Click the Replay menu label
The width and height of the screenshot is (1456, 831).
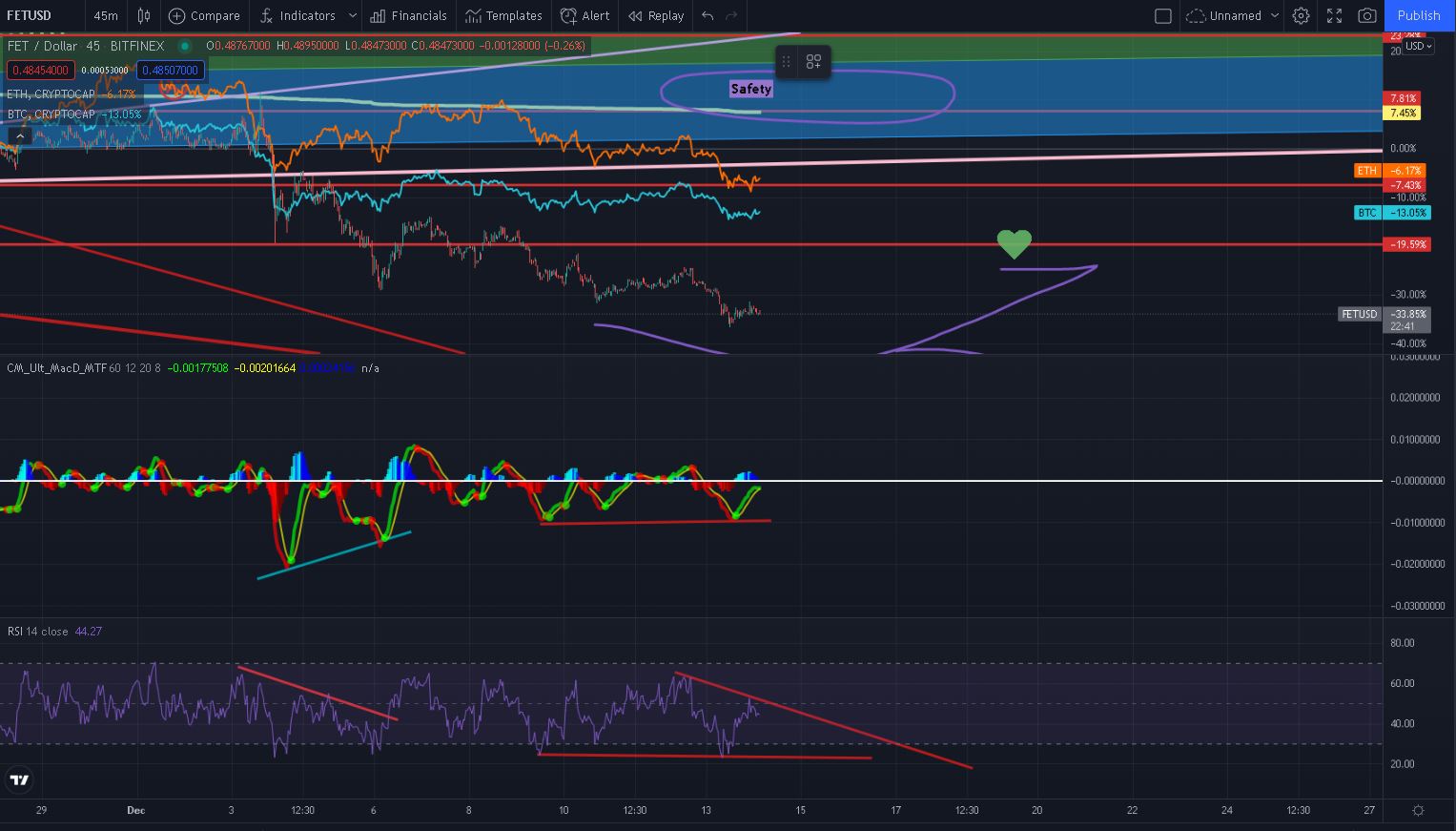(666, 15)
